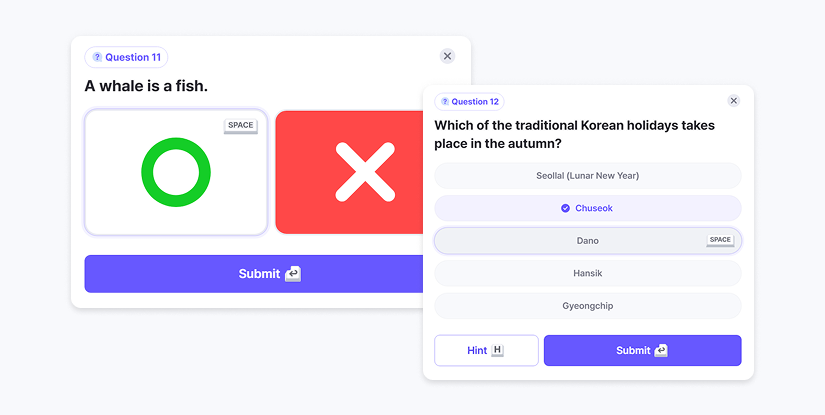825x415 pixels.
Task: Pick the Dano answer option
Action: click(x=587, y=241)
